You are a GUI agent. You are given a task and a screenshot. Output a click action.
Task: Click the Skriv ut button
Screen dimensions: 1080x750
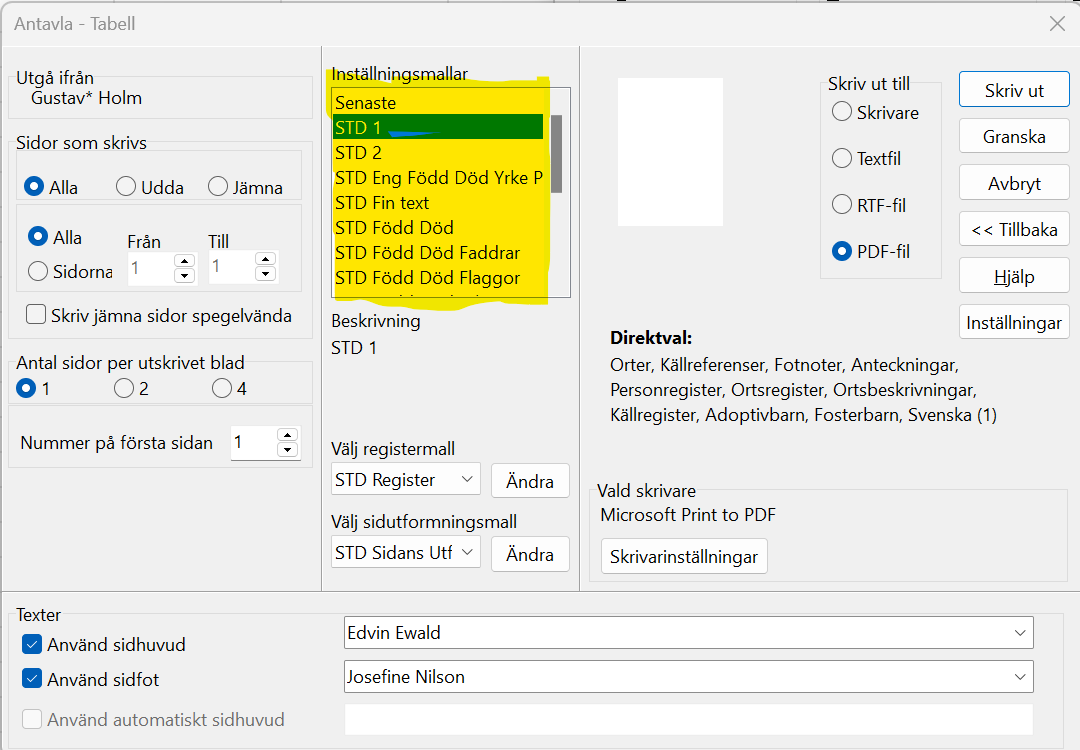[1014, 90]
